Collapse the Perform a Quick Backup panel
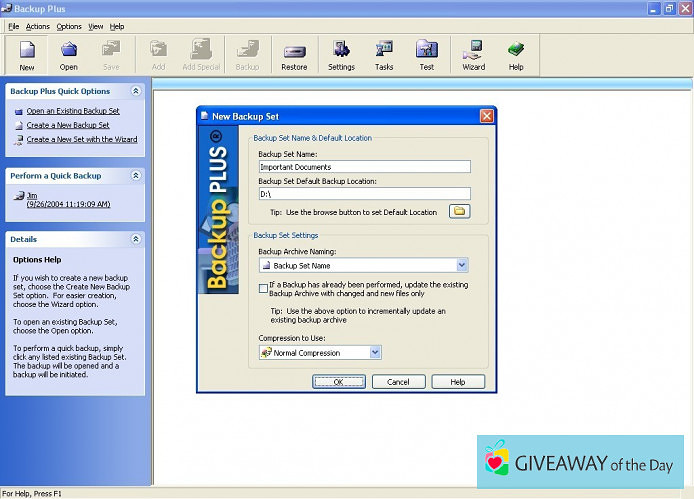The height and width of the screenshot is (499, 694). click(136, 175)
